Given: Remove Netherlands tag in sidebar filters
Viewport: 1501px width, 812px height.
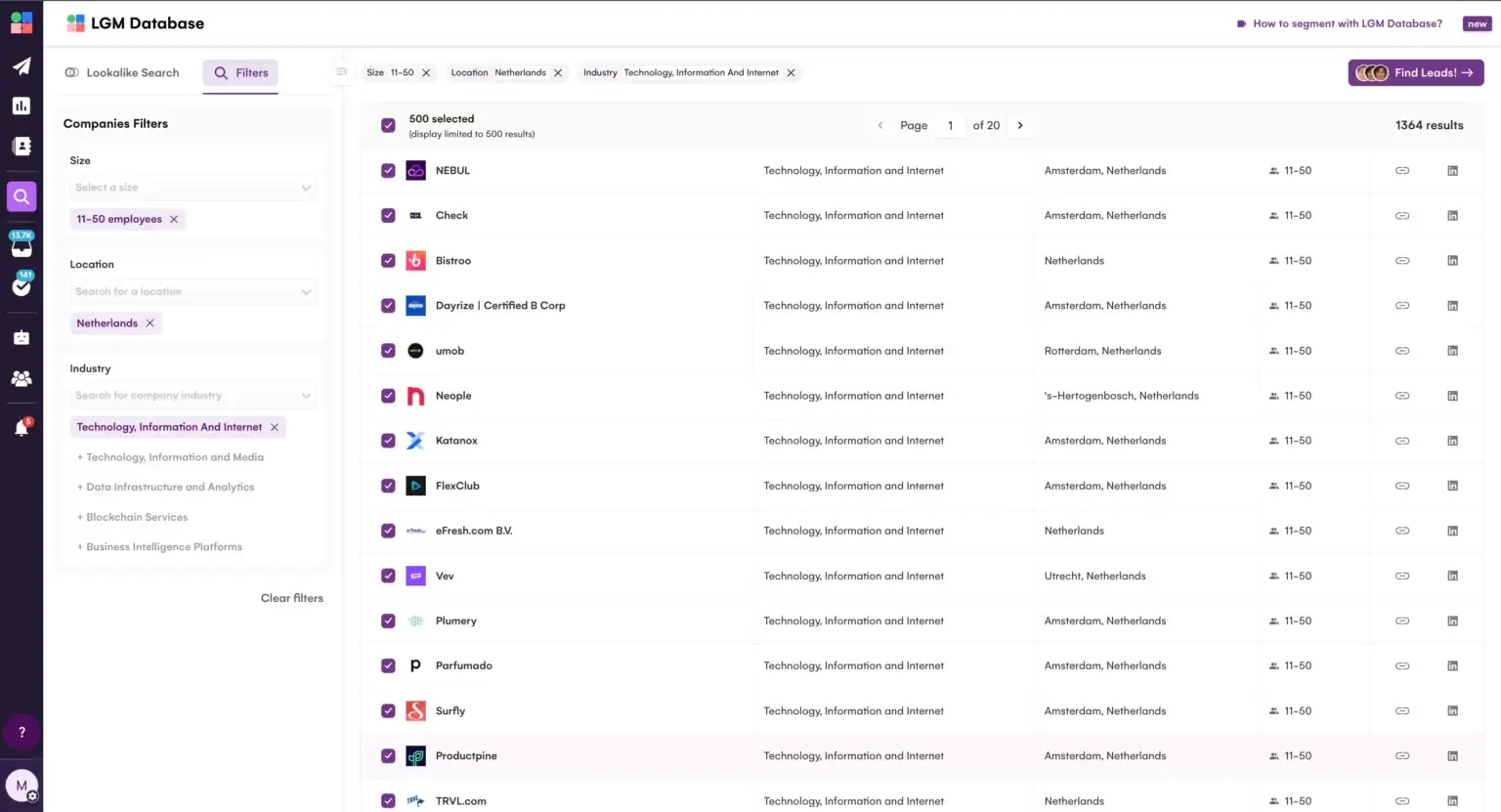Looking at the screenshot, I should (150, 323).
